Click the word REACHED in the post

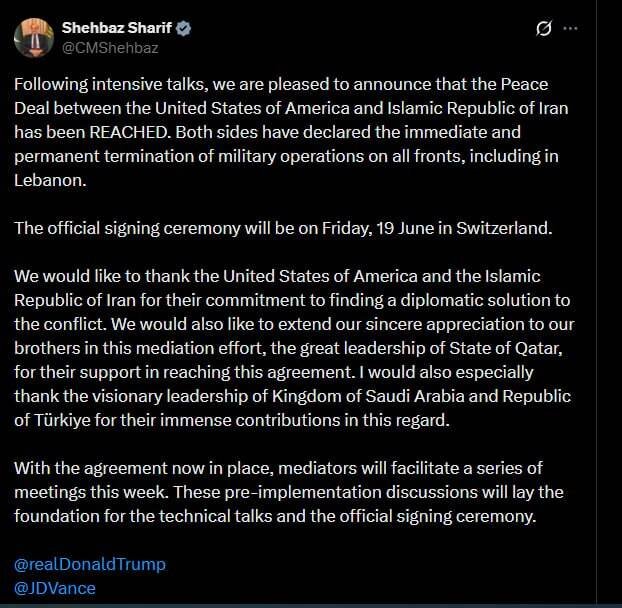pyautogui.click(x=130, y=132)
